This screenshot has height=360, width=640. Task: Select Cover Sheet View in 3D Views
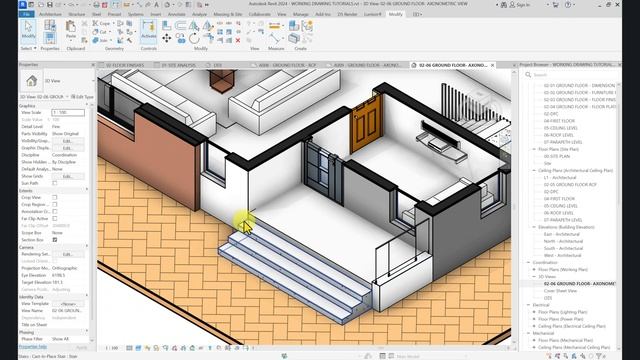[x=560, y=291]
